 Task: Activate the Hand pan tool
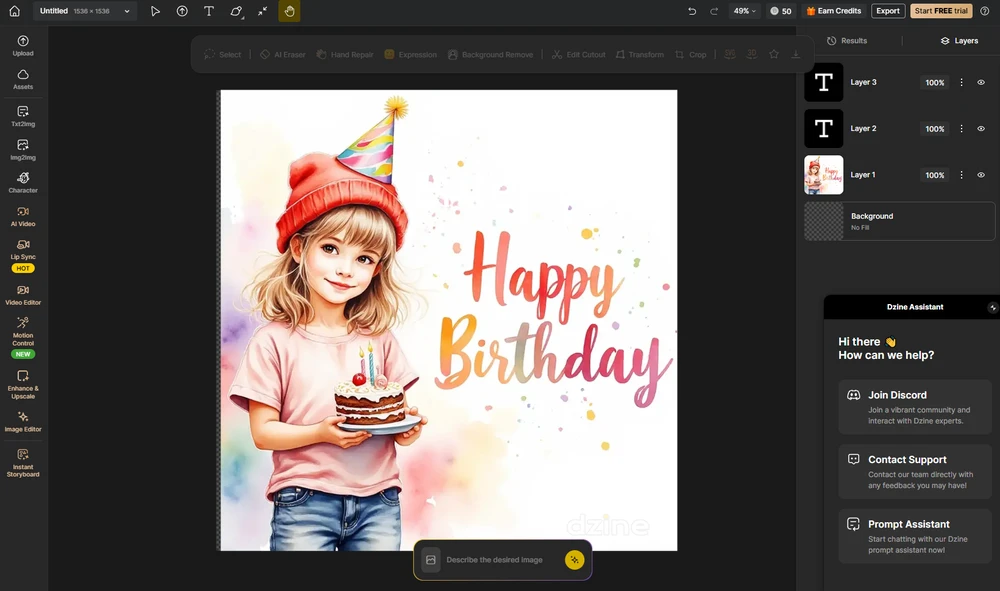tap(289, 11)
